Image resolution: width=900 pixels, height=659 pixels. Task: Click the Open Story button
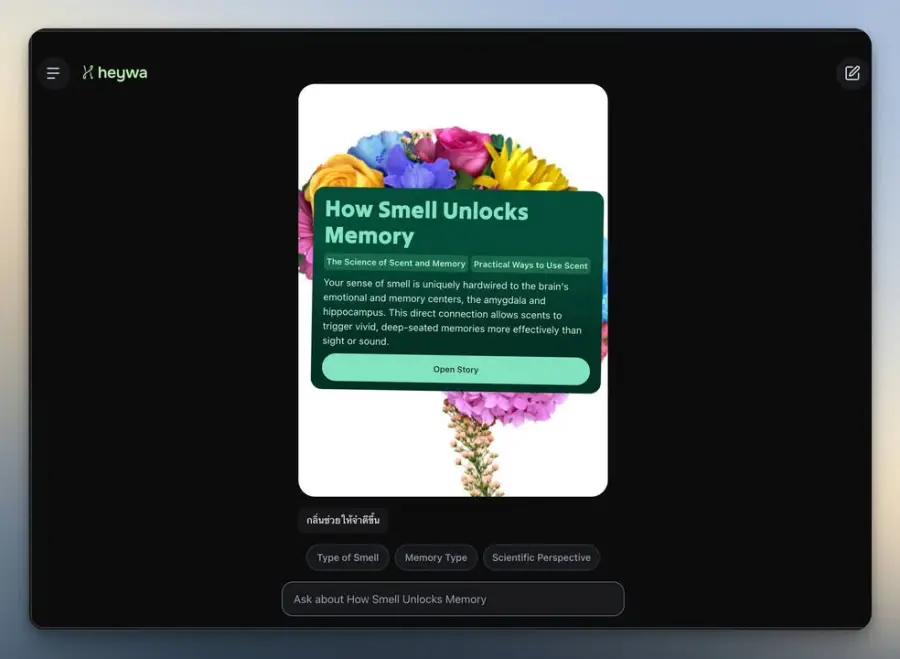pos(456,370)
